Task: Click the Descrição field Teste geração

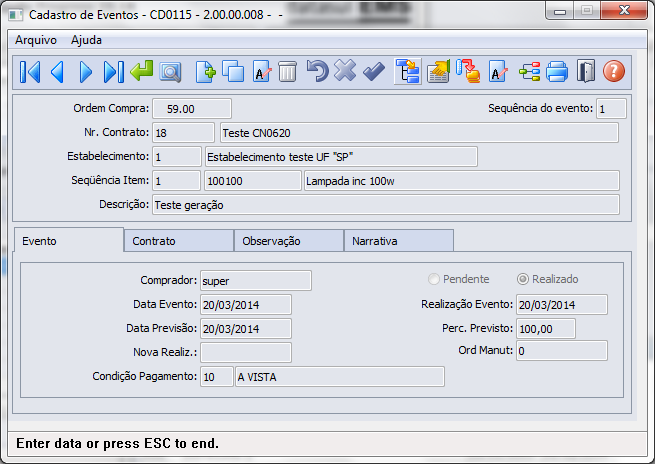Action: pos(386,205)
